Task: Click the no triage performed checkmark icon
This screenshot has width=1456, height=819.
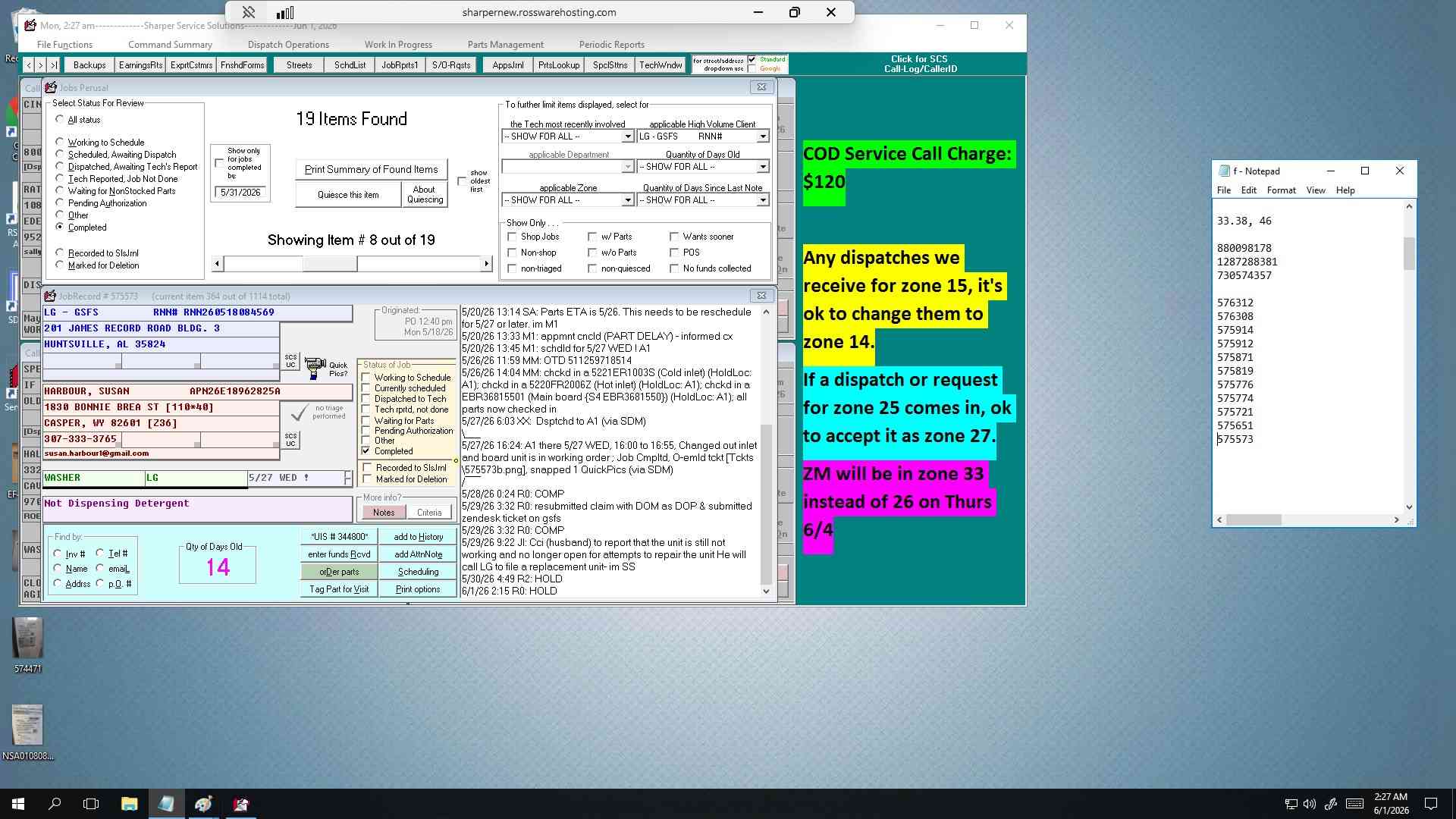Action: [300, 413]
